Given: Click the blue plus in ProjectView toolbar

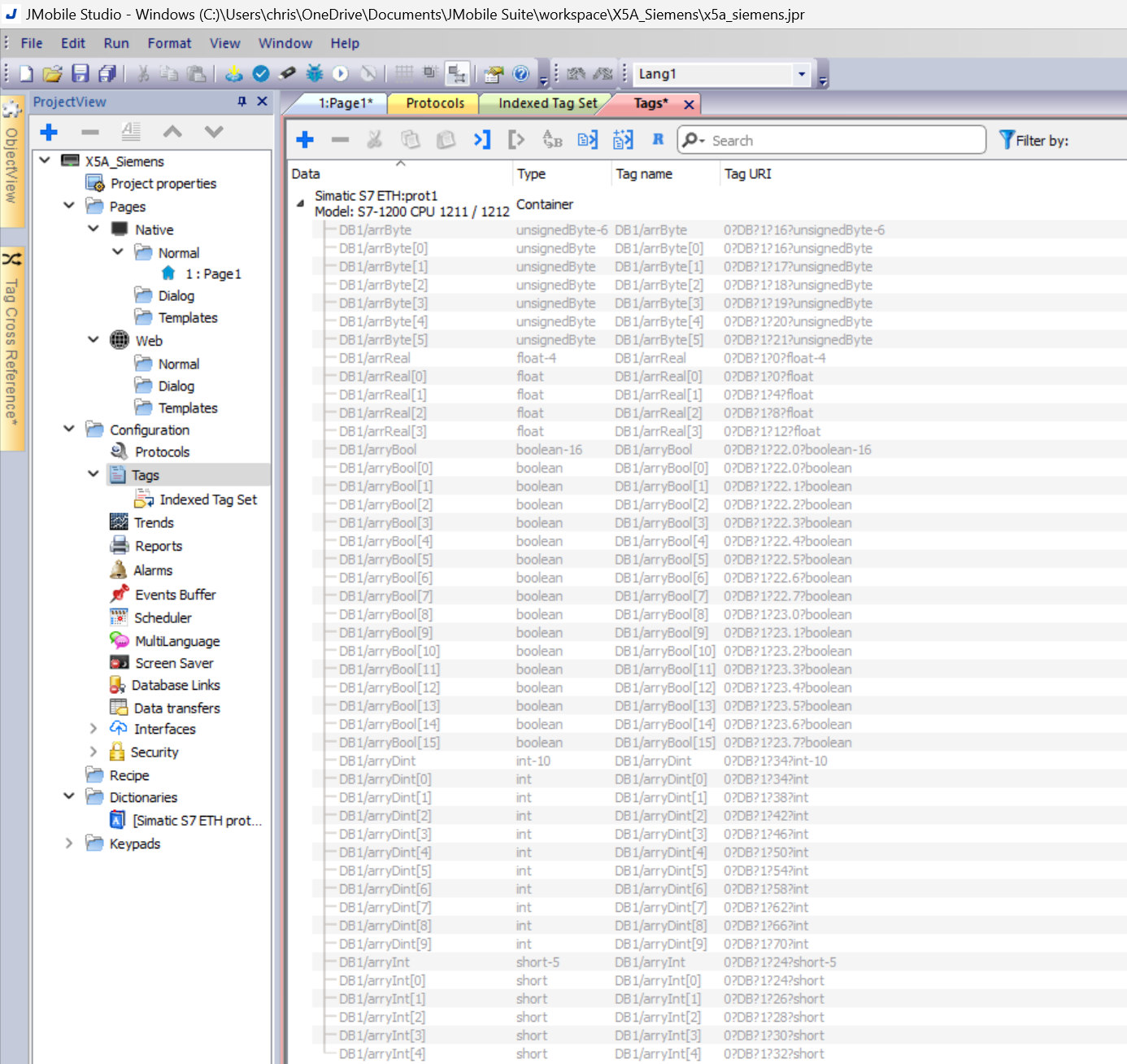Looking at the screenshot, I should click(x=49, y=132).
